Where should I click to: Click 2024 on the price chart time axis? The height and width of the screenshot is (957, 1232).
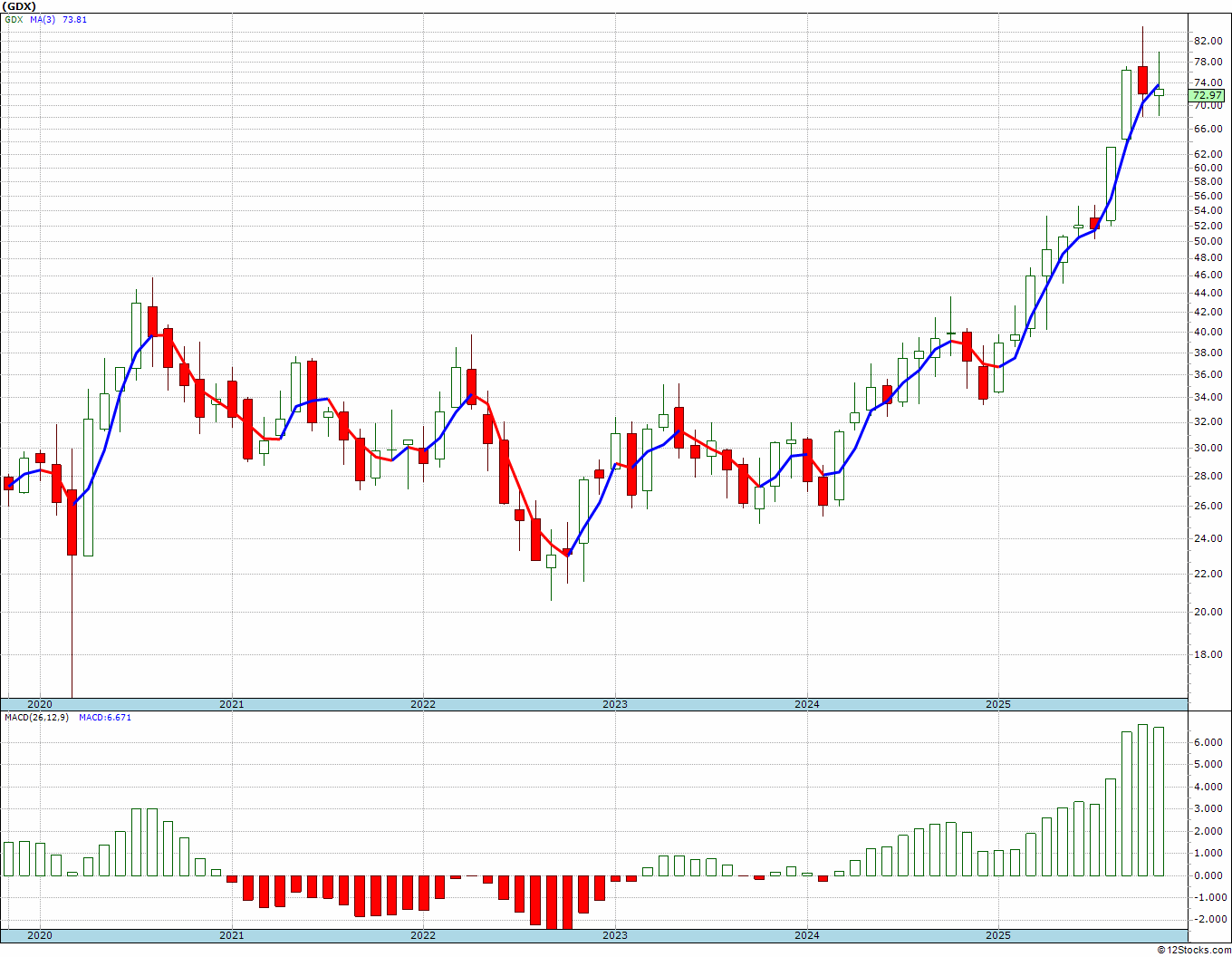point(807,704)
